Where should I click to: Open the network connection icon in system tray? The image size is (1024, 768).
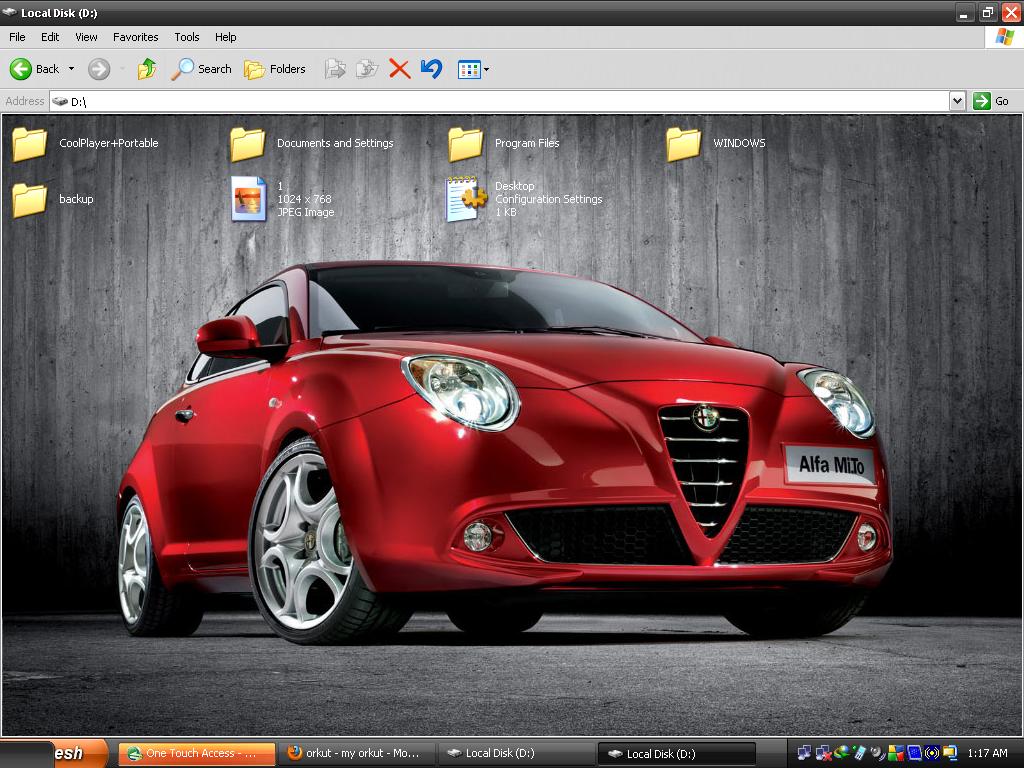point(804,753)
